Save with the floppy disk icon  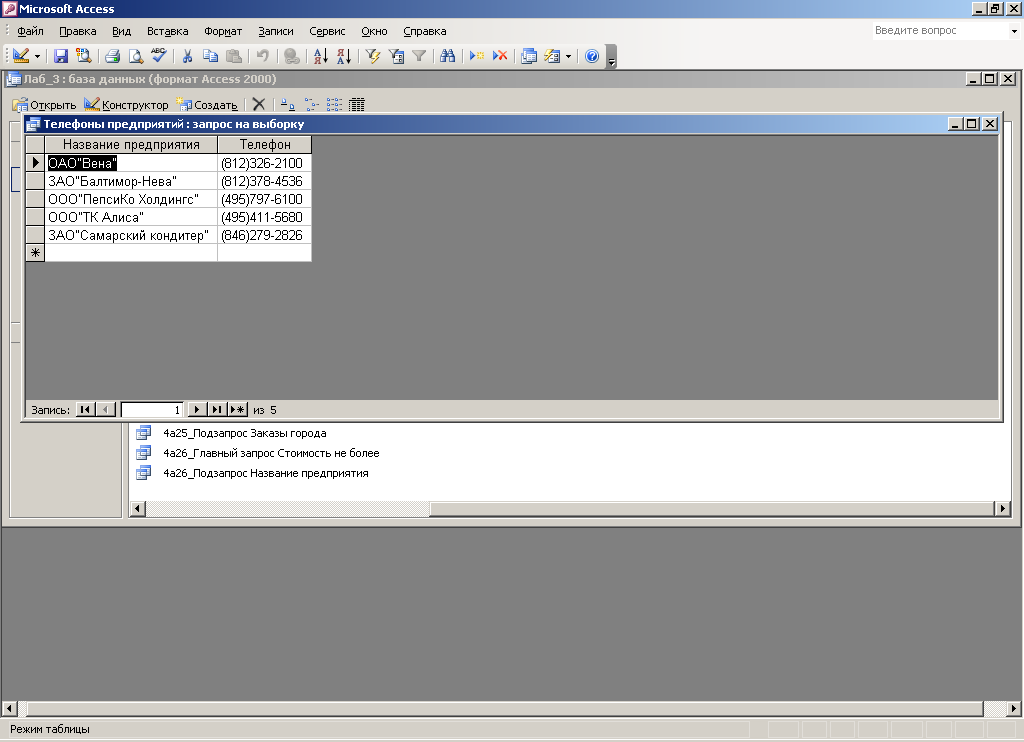[61, 56]
